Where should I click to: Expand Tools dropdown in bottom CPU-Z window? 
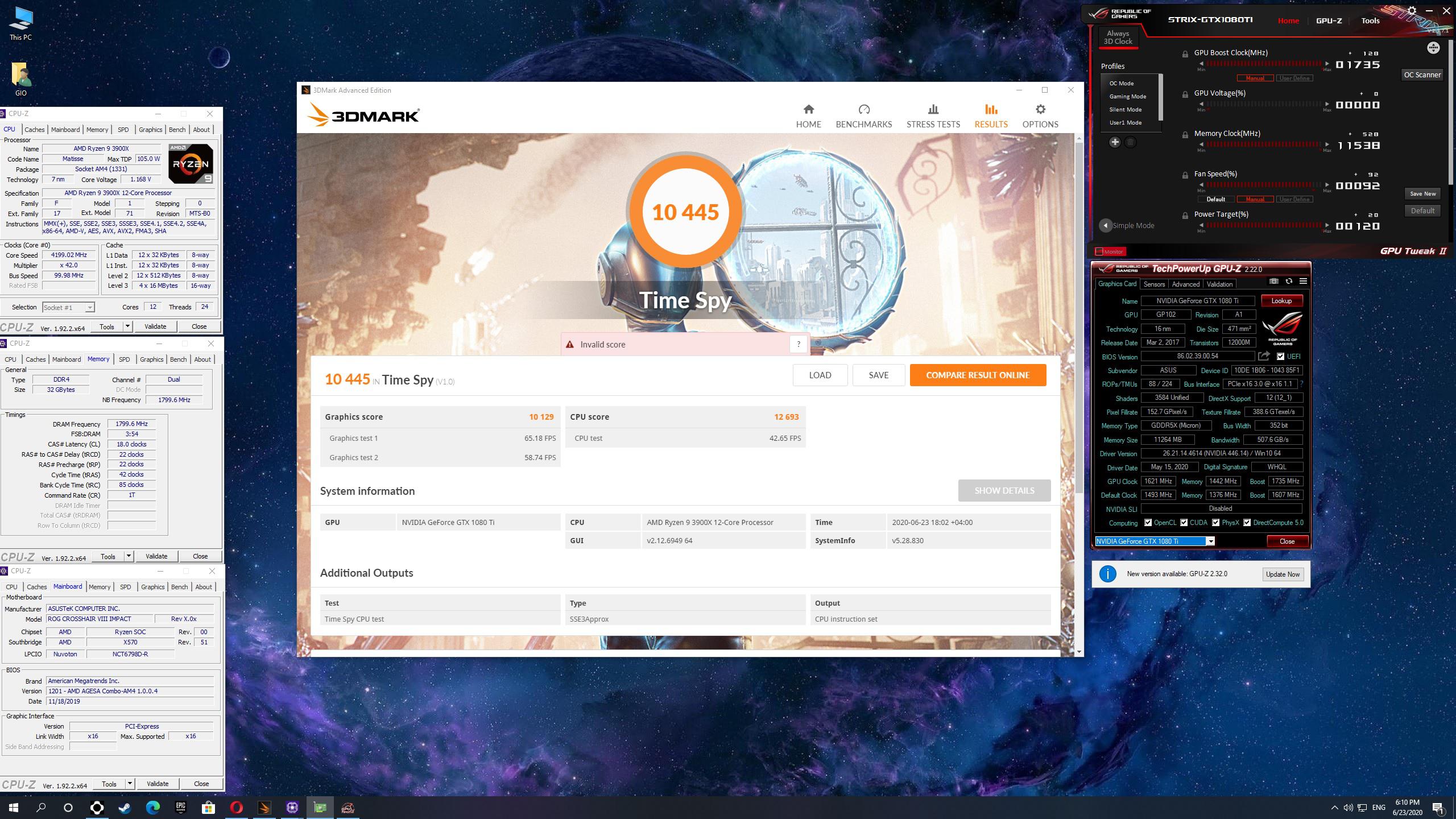(x=130, y=784)
